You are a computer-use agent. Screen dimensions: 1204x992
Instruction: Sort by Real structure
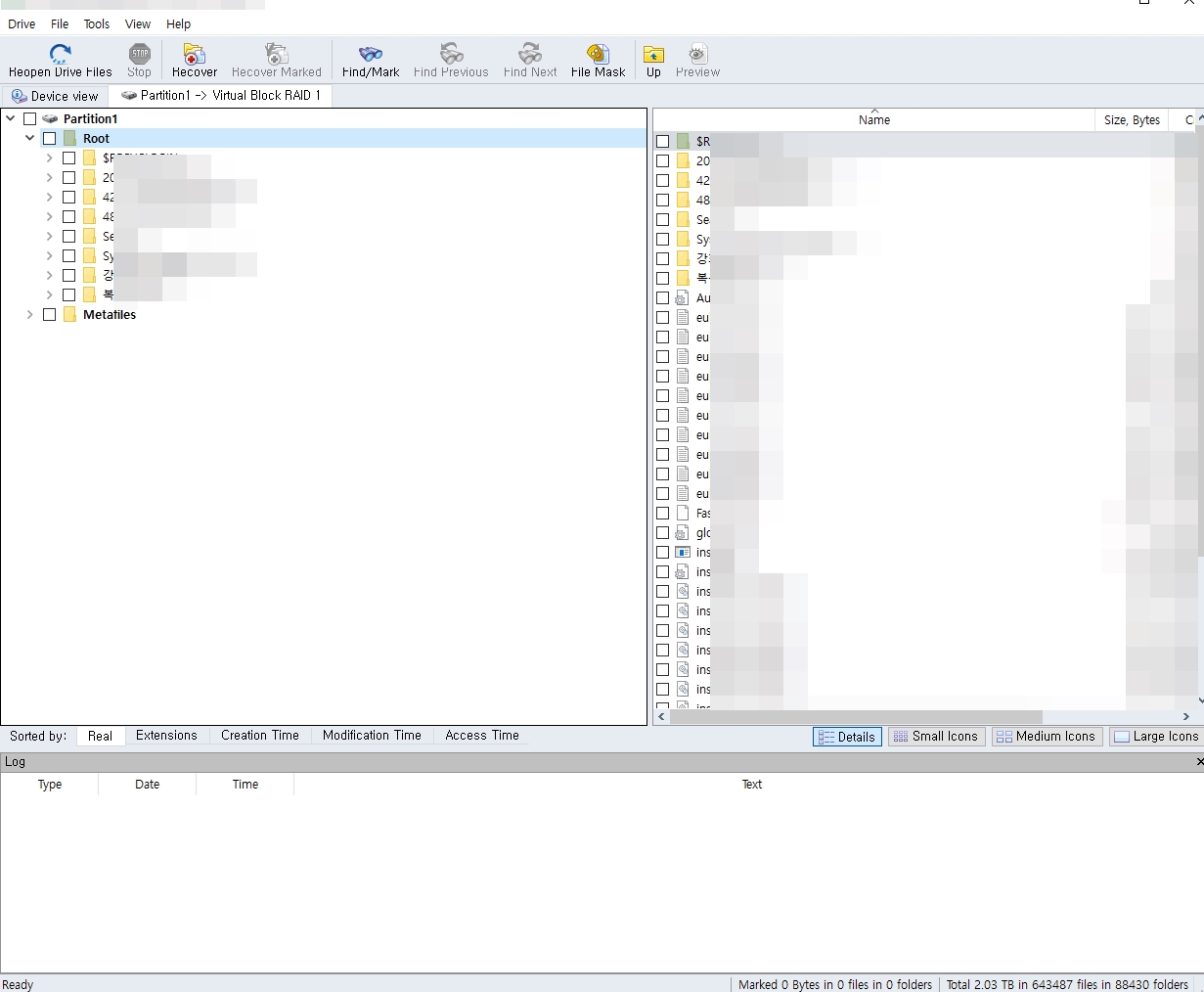pyautogui.click(x=101, y=736)
